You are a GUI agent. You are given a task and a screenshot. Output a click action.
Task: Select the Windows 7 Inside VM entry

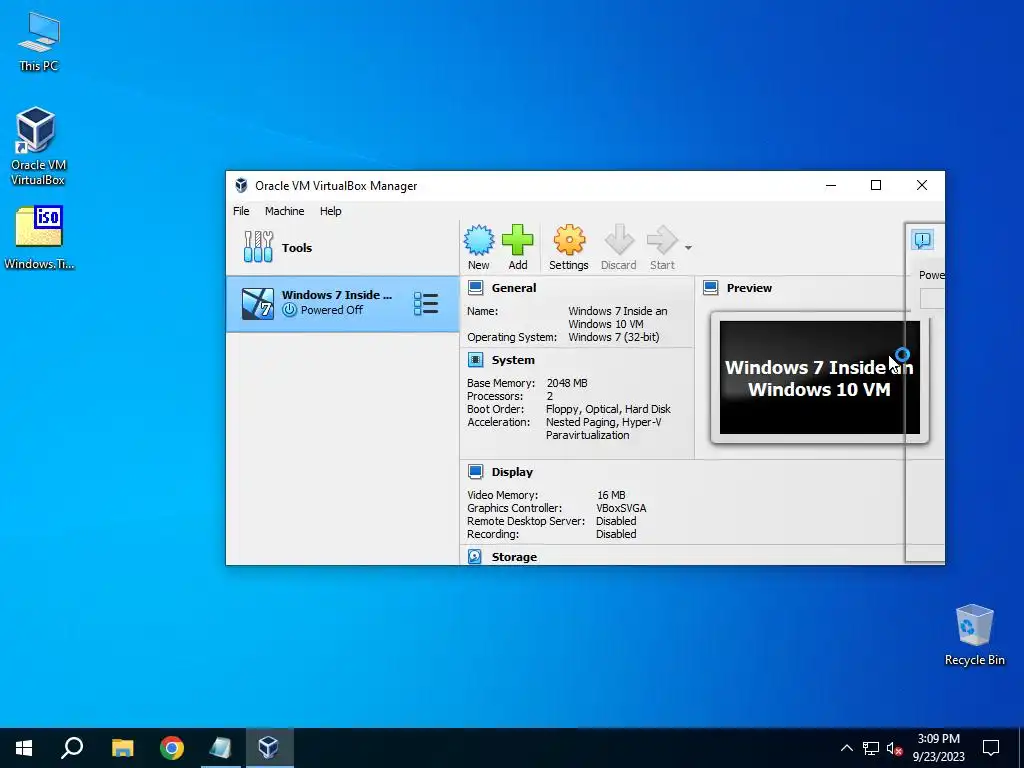(342, 304)
